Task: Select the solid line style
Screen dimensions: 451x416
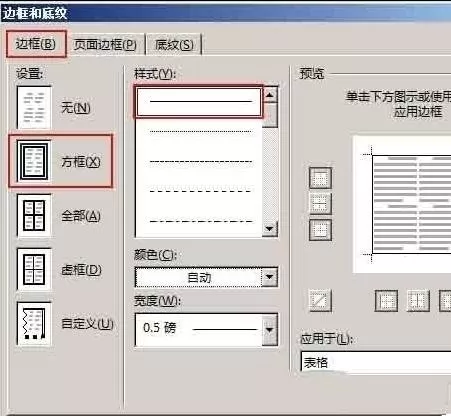Action: click(199, 101)
